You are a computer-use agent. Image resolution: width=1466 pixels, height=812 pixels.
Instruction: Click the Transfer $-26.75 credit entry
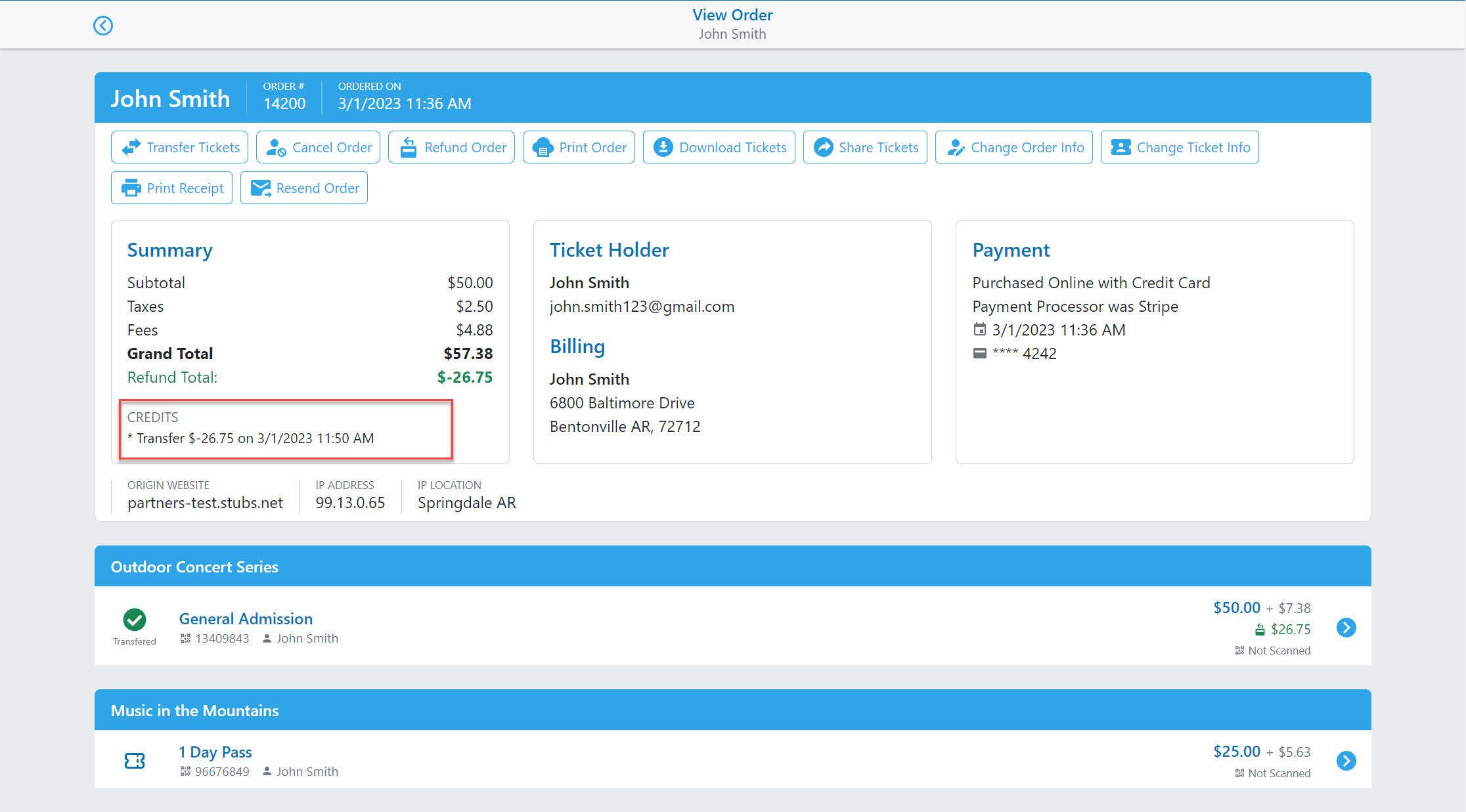(x=250, y=438)
